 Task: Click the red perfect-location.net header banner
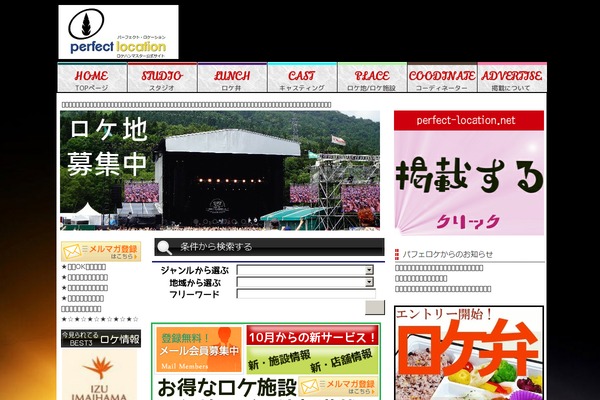point(469,121)
